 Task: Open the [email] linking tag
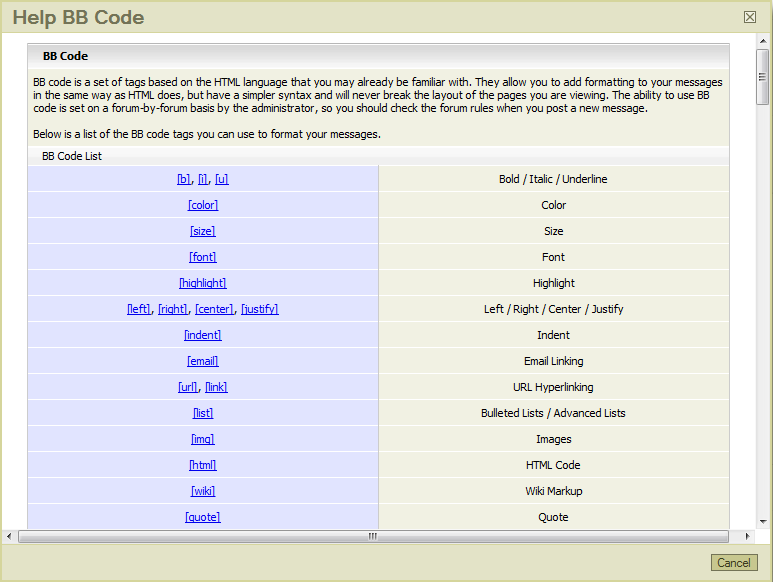[x=203, y=362]
